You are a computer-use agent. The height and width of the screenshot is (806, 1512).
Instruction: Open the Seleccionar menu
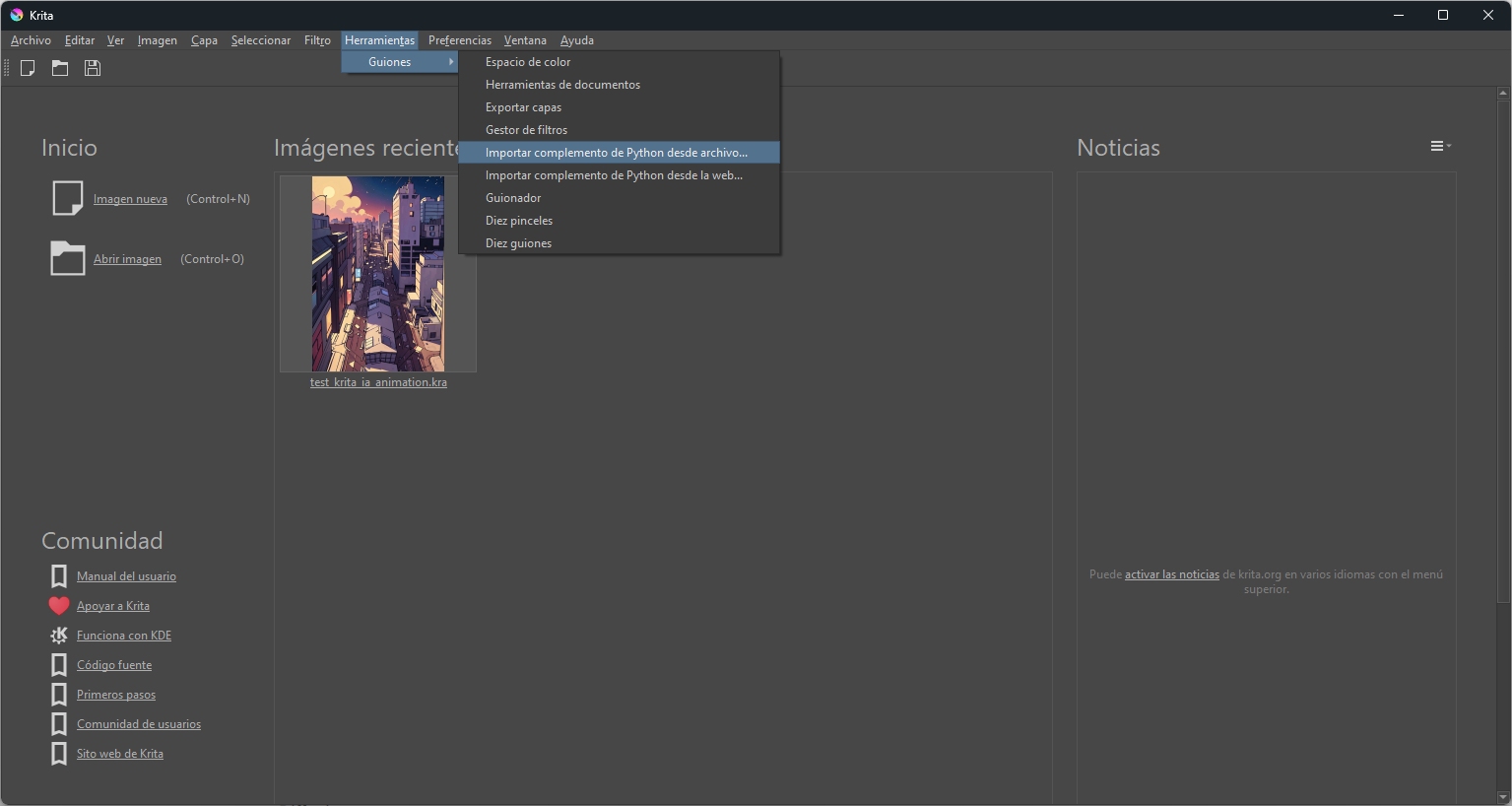pyautogui.click(x=261, y=40)
